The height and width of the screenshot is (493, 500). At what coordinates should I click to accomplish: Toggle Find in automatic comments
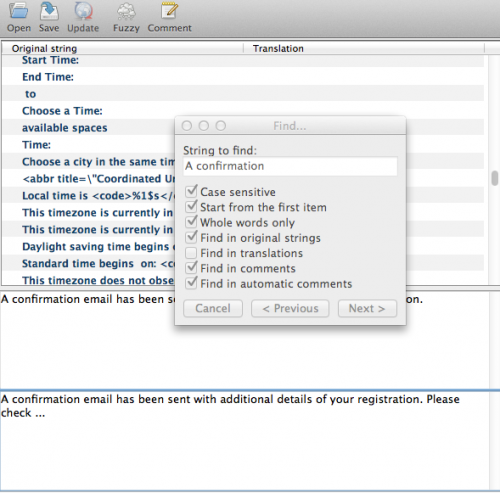[191, 283]
